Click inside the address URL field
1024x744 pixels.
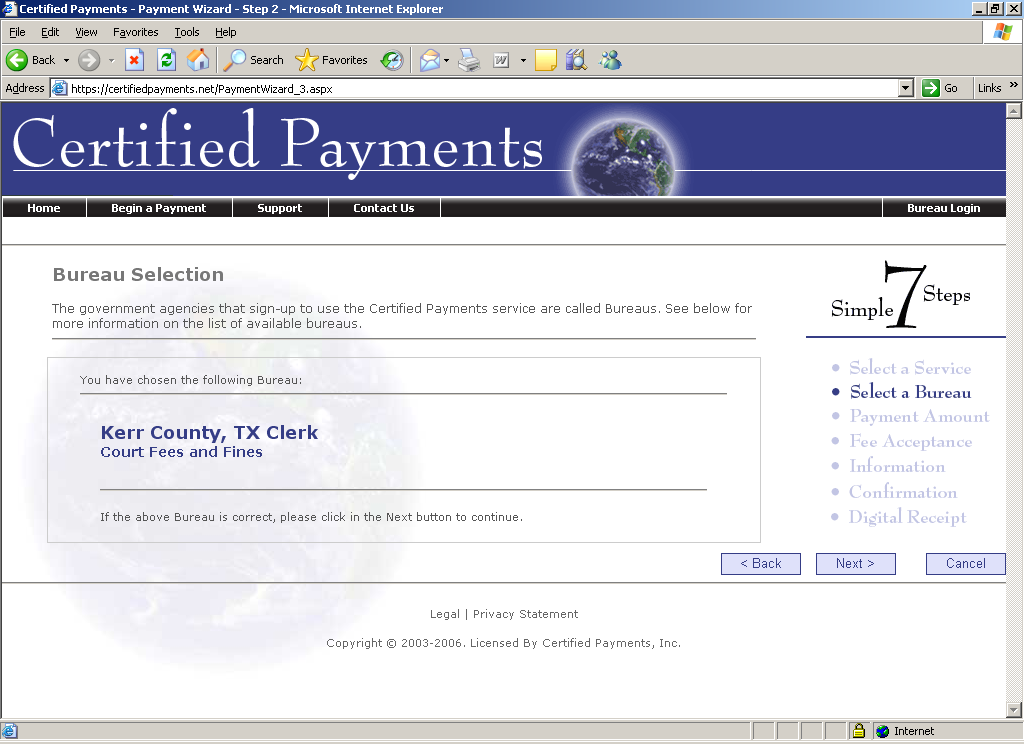pos(480,88)
